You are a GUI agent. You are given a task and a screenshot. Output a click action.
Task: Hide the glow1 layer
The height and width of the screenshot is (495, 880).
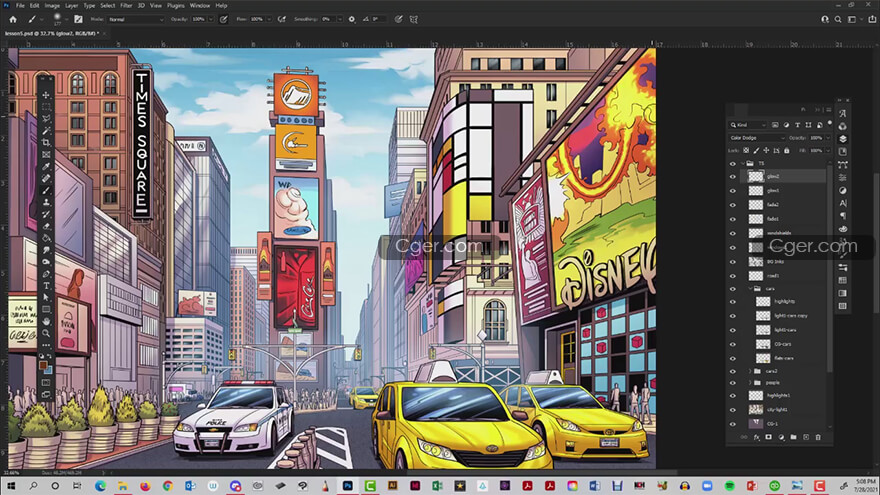732,191
